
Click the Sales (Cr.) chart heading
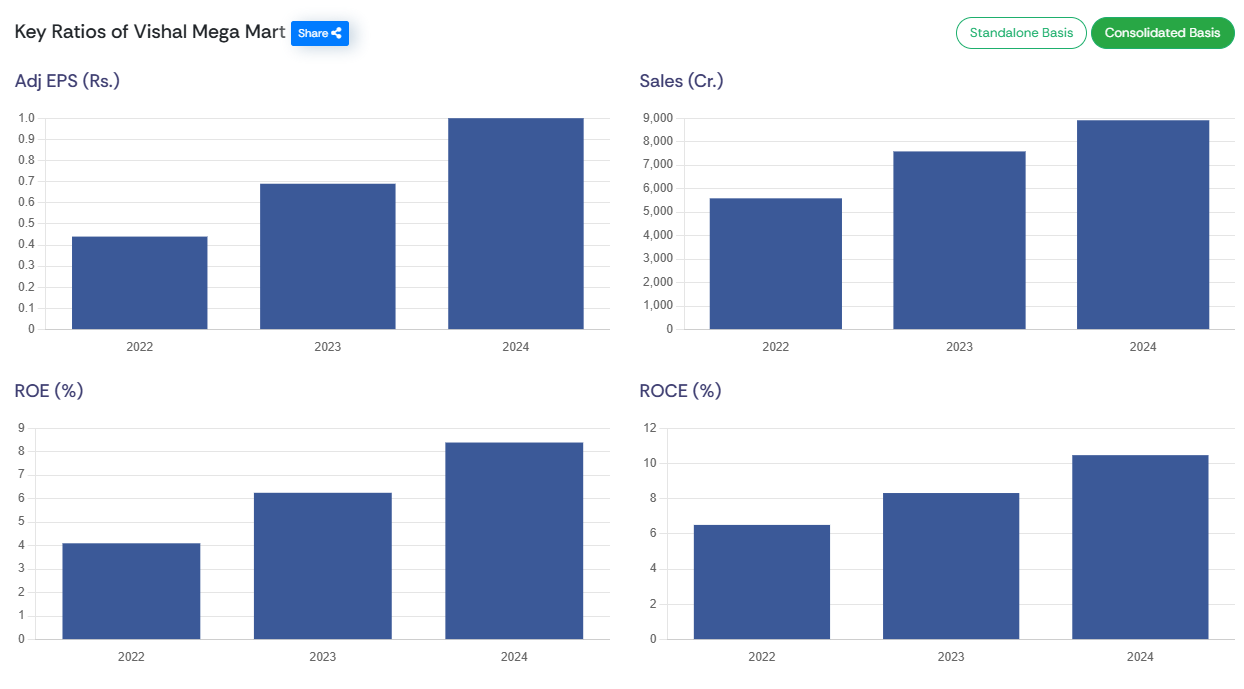tap(681, 81)
